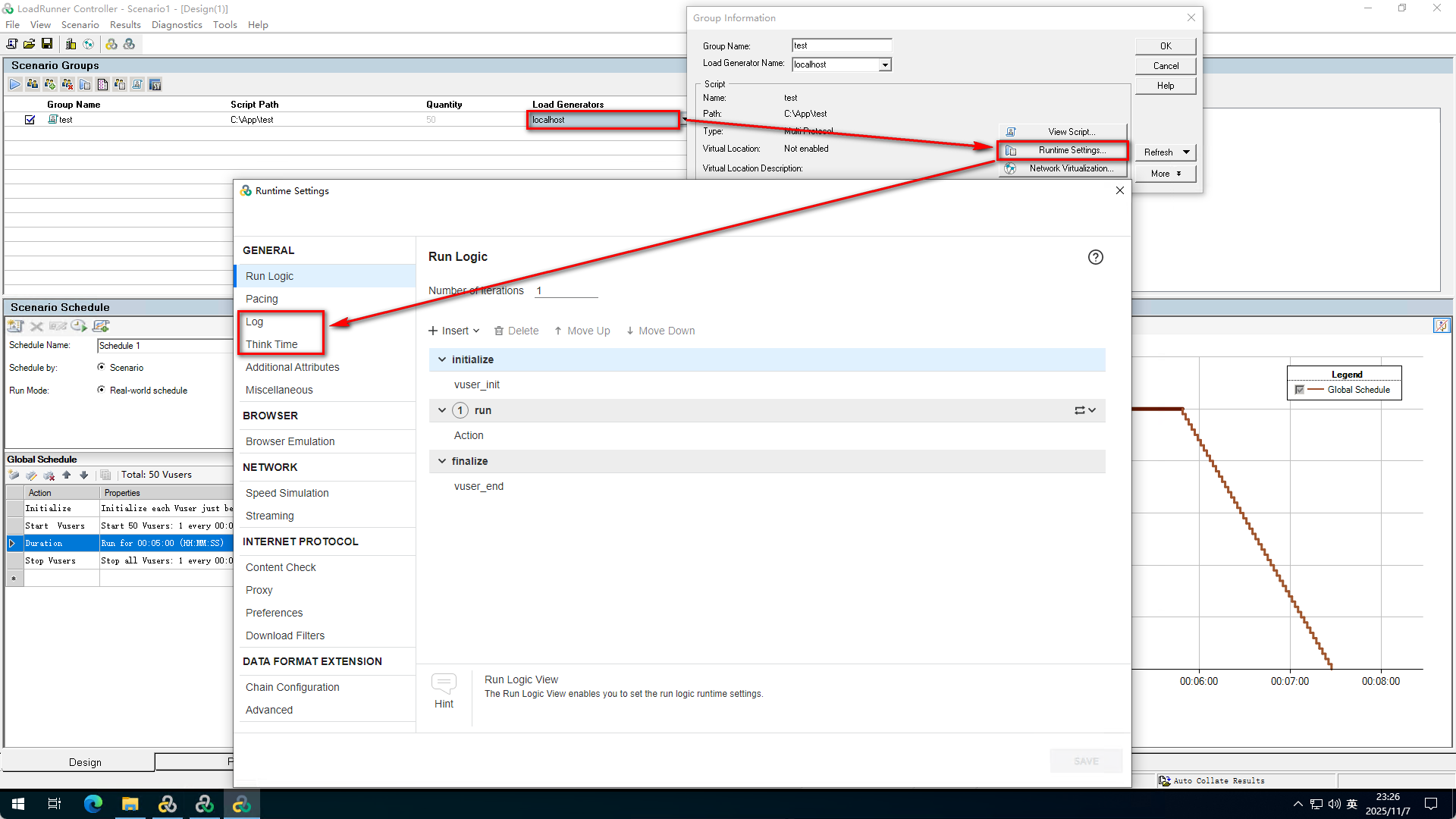The width and height of the screenshot is (1456, 819).
Task: Click the Save scenario floppy disk icon
Action: [x=47, y=44]
